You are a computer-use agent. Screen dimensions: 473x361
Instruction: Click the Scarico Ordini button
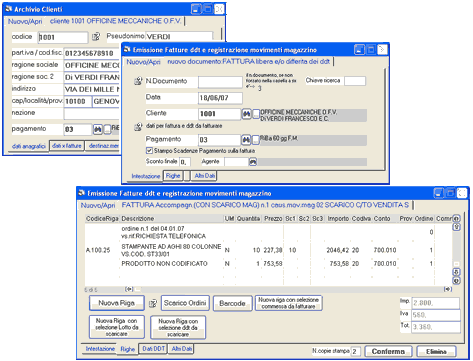coord(185,303)
